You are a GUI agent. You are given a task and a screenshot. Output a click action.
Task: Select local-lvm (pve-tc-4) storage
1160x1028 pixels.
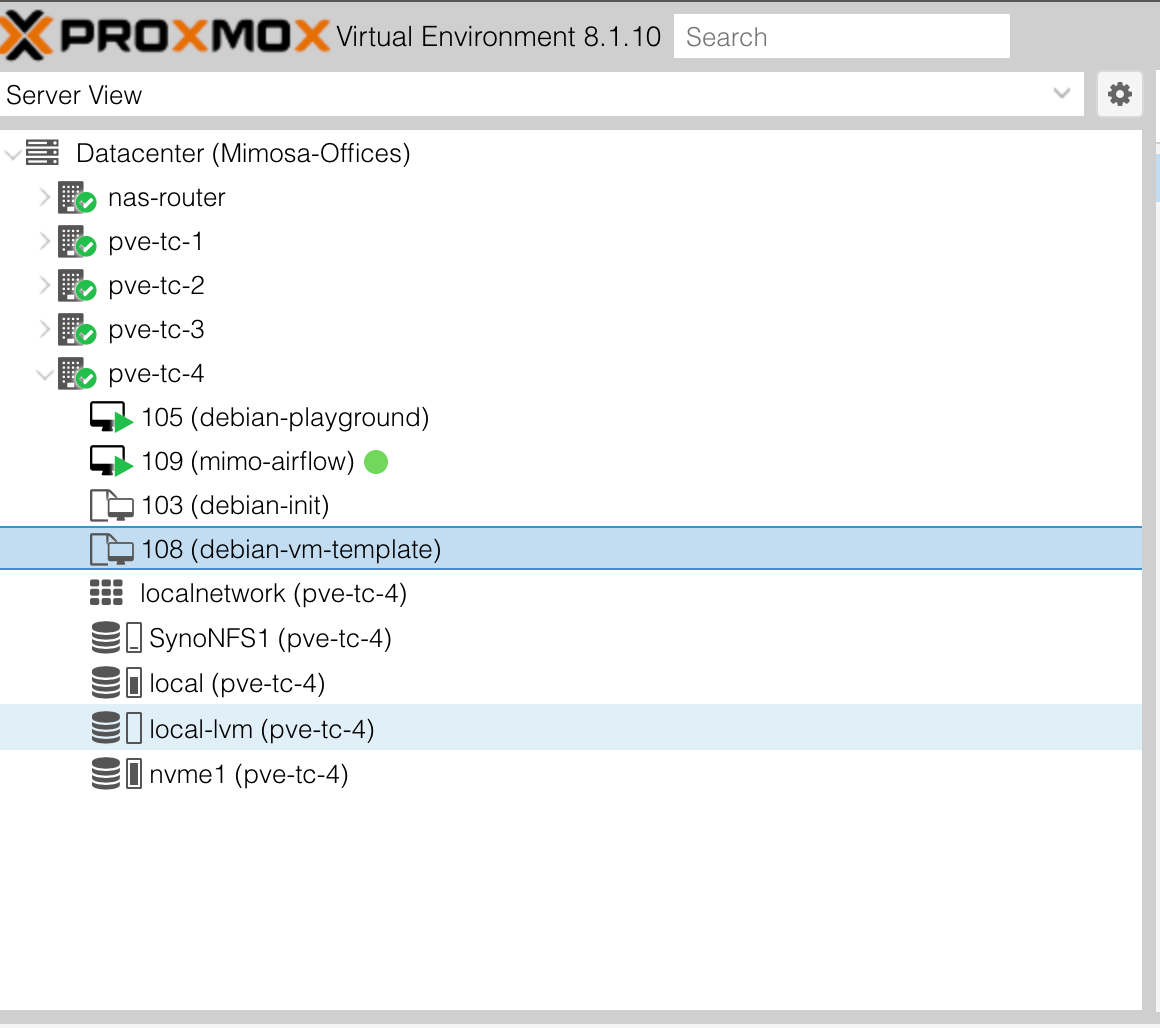pos(261,730)
